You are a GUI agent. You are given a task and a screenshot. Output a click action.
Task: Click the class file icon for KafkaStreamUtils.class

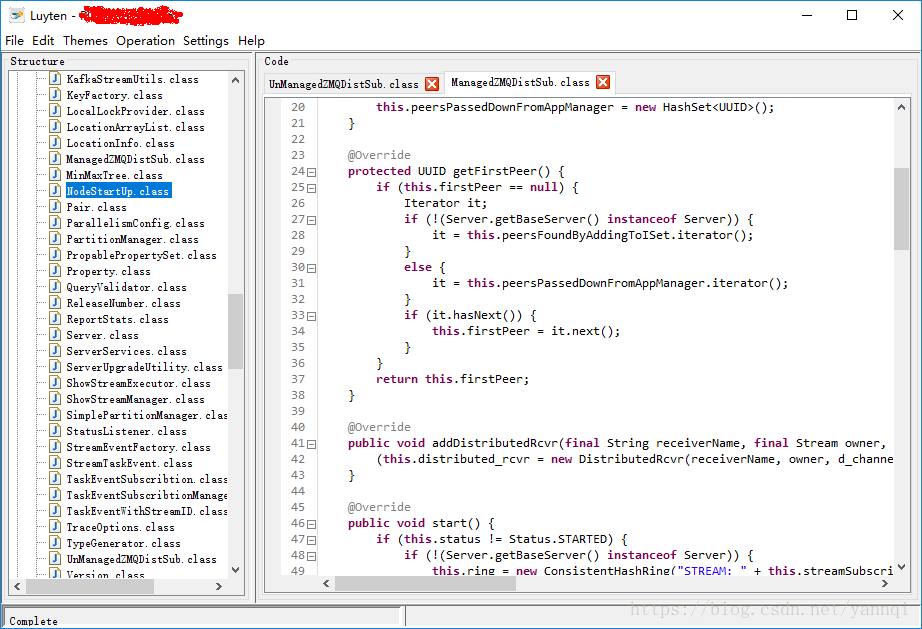(x=55, y=79)
